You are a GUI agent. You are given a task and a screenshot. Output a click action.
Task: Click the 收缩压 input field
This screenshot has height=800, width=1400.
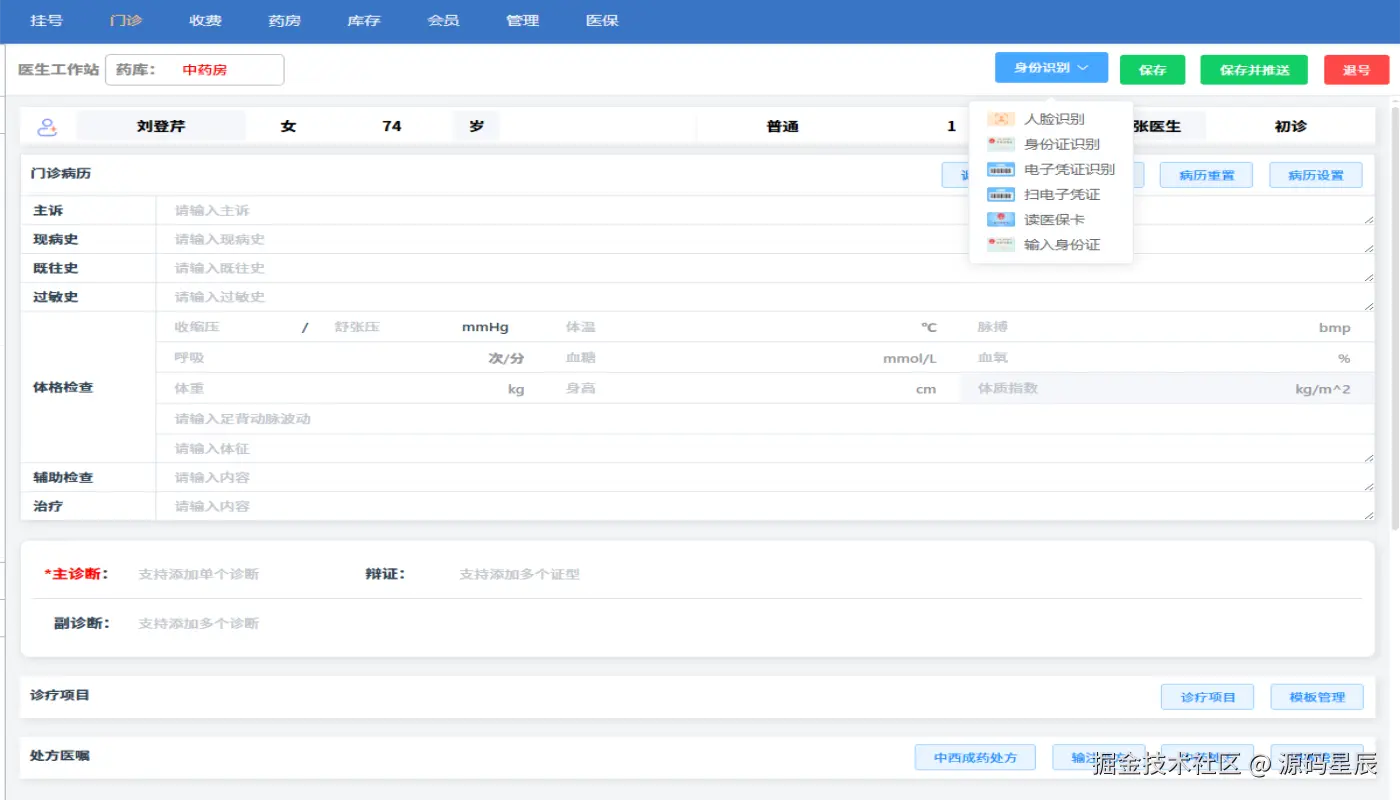pos(228,327)
